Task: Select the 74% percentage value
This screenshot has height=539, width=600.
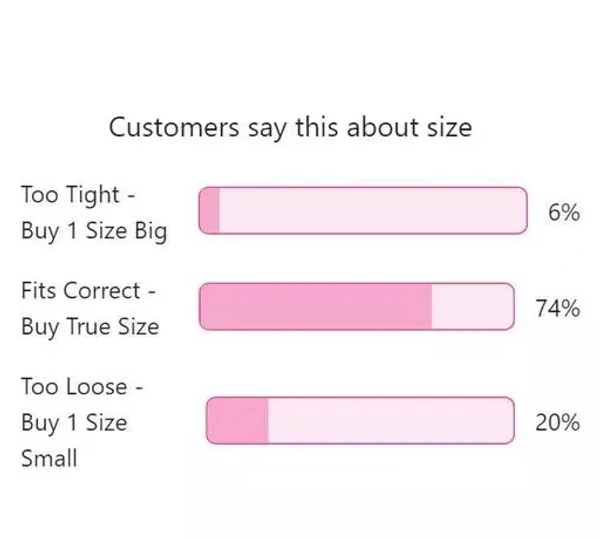Action: coord(557,308)
